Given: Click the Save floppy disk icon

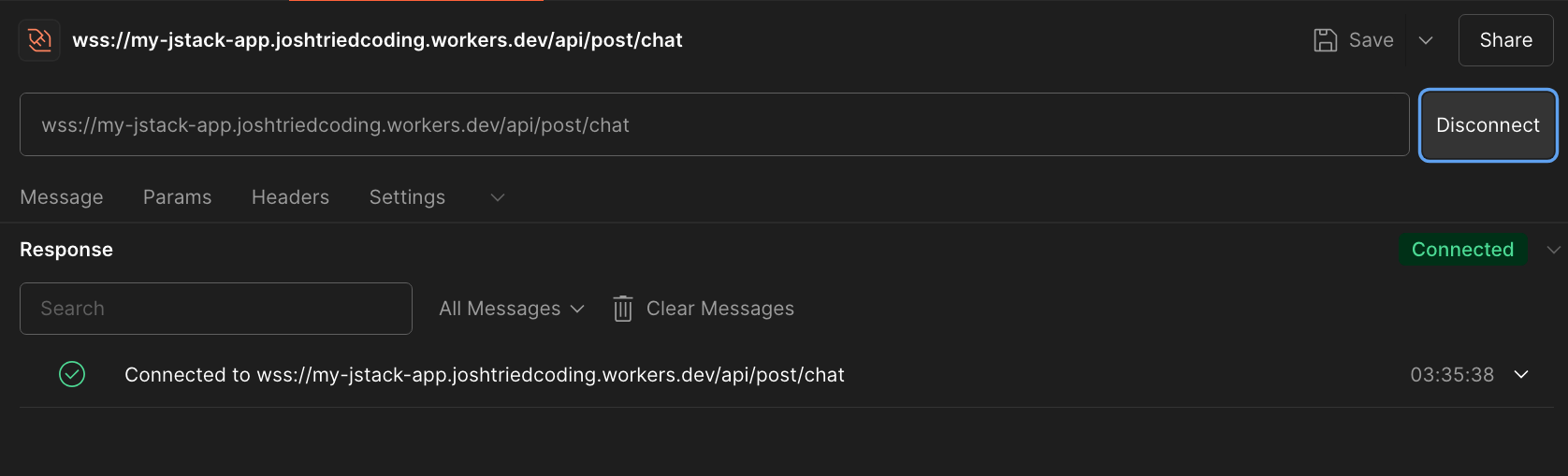Looking at the screenshot, I should 1325,40.
